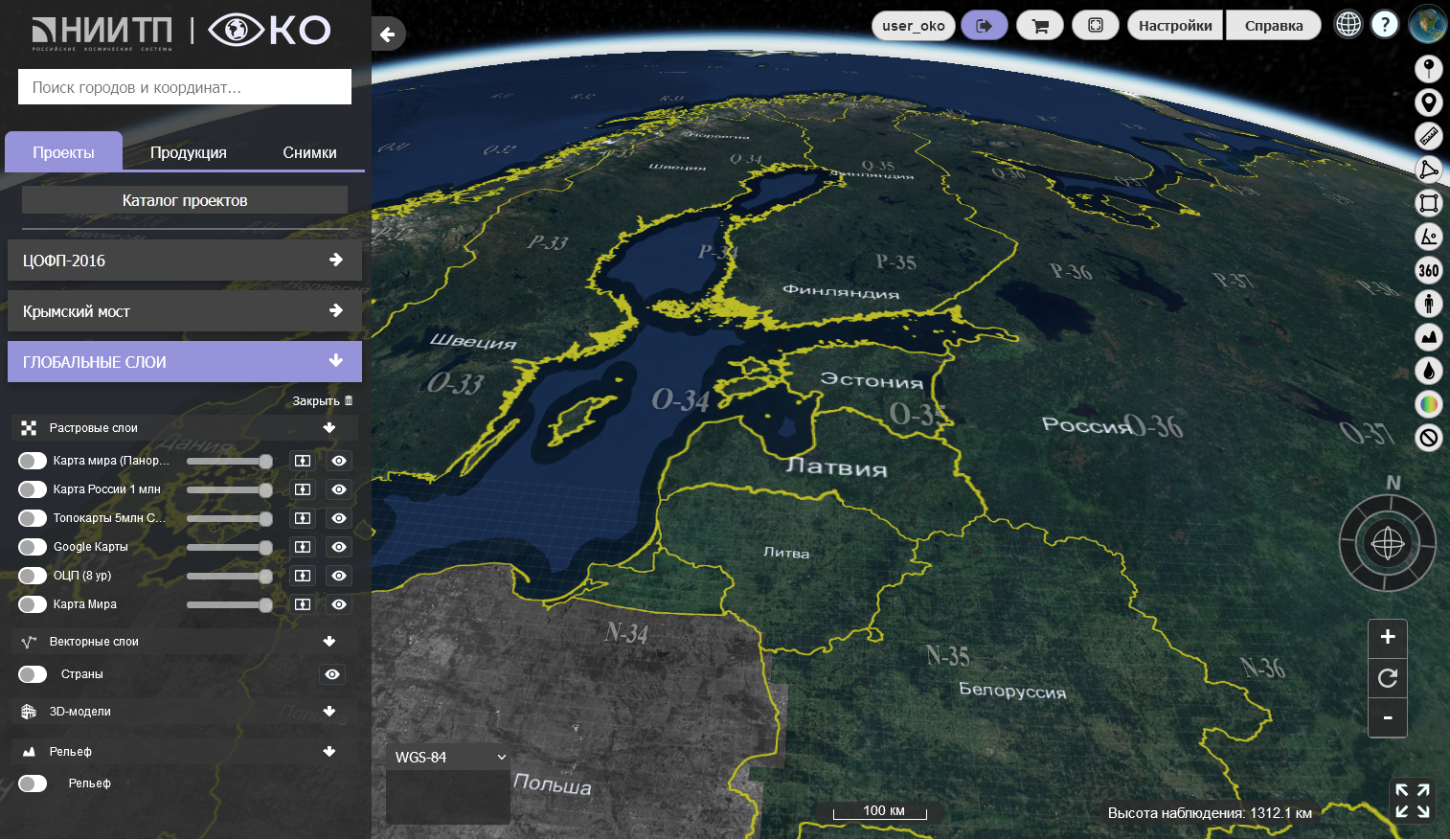Switch to the Продукция tab
The height and width of the screenshot is (840, 1450).
[x=189, y=152]
